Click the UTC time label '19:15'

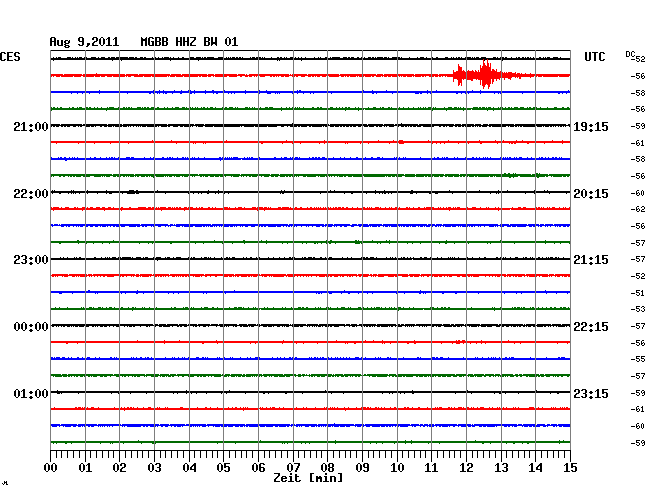click(x=591, y=127)
